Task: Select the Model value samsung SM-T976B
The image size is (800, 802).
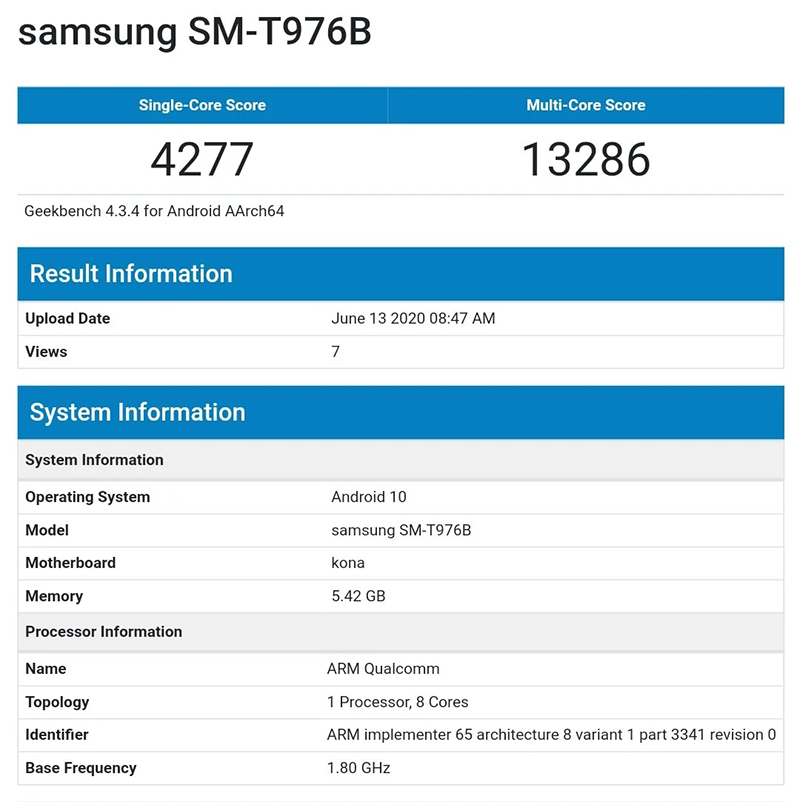Action: (x=401, y=530)
